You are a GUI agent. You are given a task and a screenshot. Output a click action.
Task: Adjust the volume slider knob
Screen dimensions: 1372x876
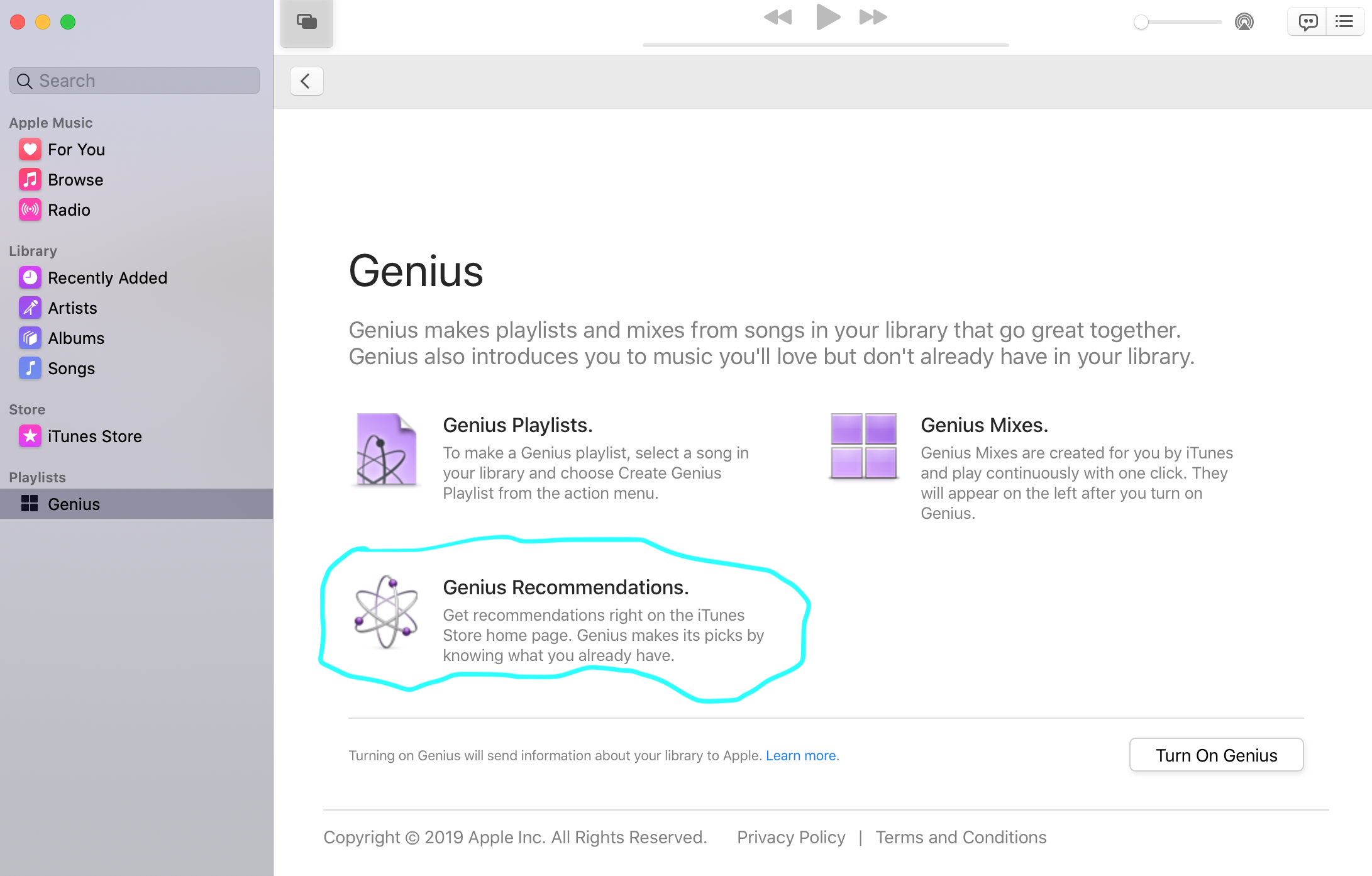click(x=1141, y=22)
